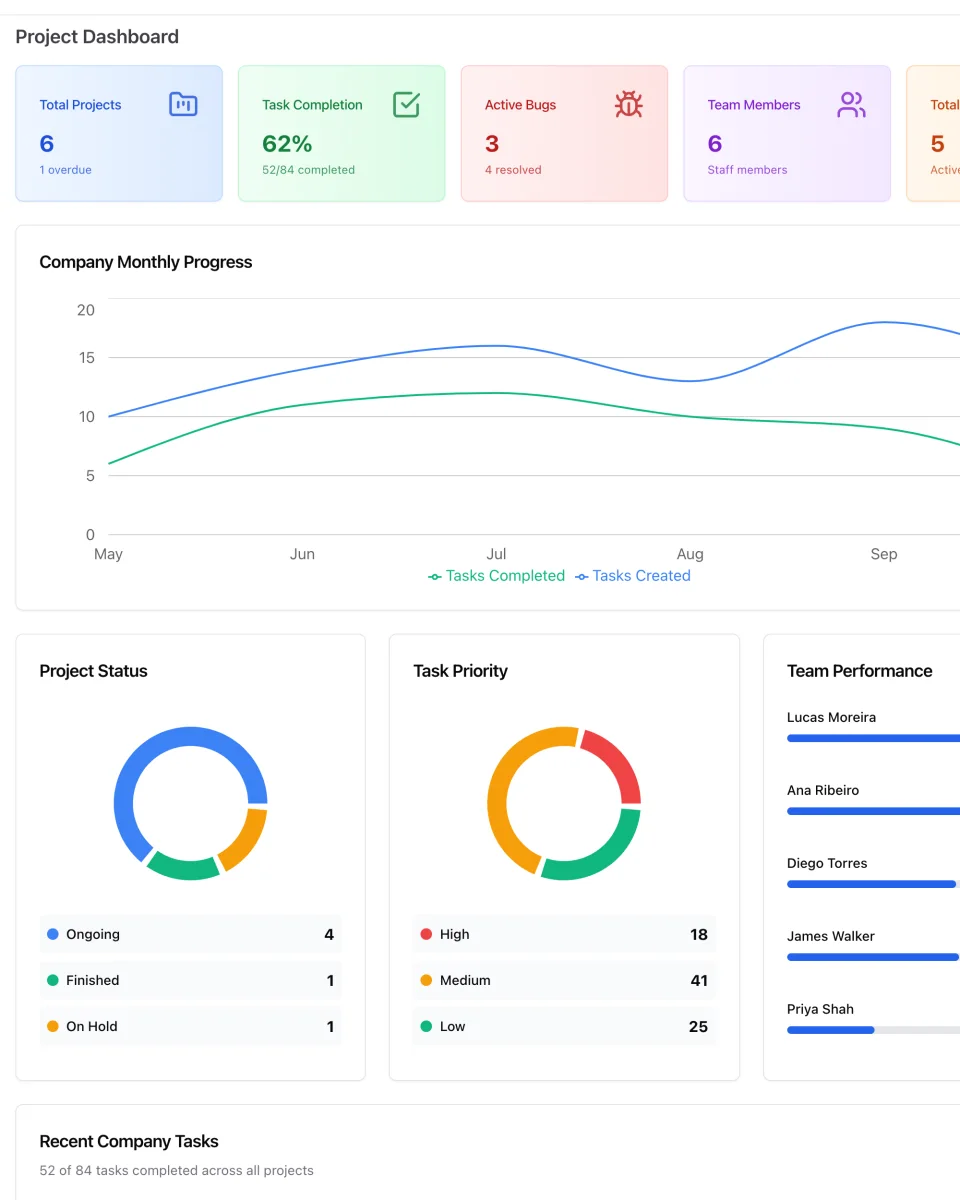Click the Low count 25

(698, 1026)
